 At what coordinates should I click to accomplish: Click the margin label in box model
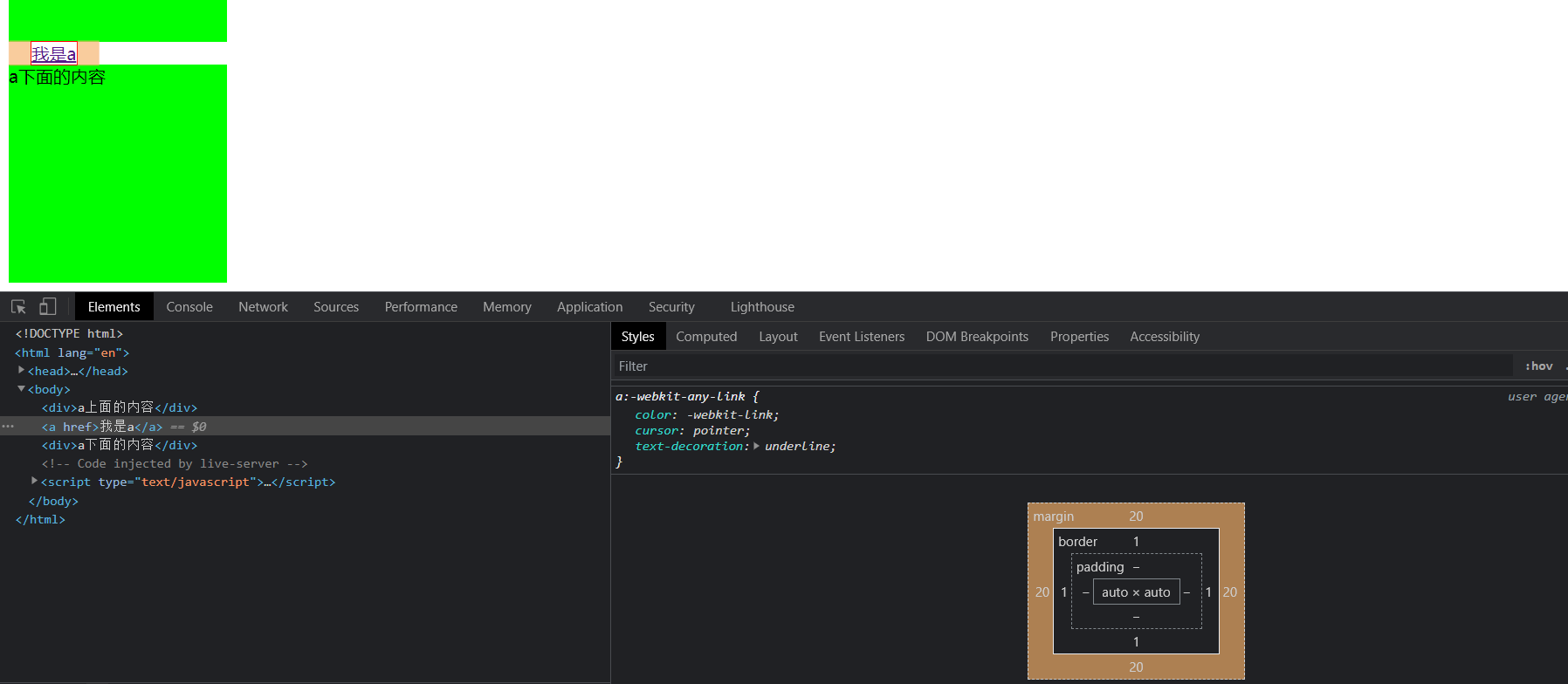[x=1054, y=516]
